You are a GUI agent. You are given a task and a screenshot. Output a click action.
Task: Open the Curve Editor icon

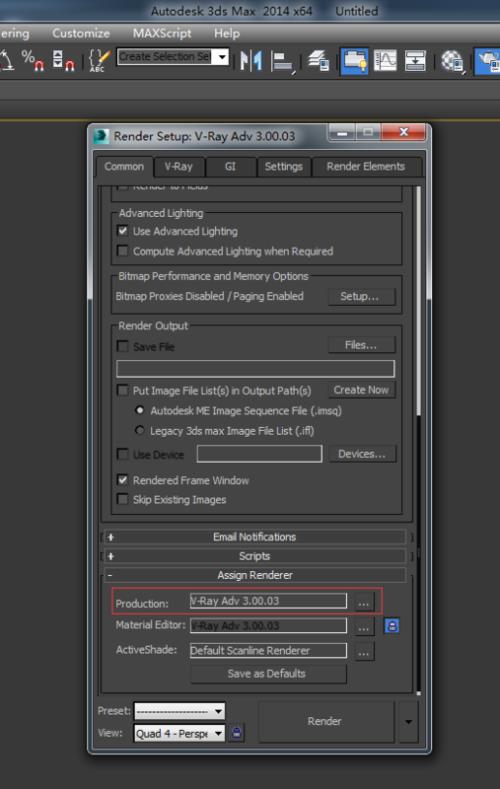pos(385,61)
